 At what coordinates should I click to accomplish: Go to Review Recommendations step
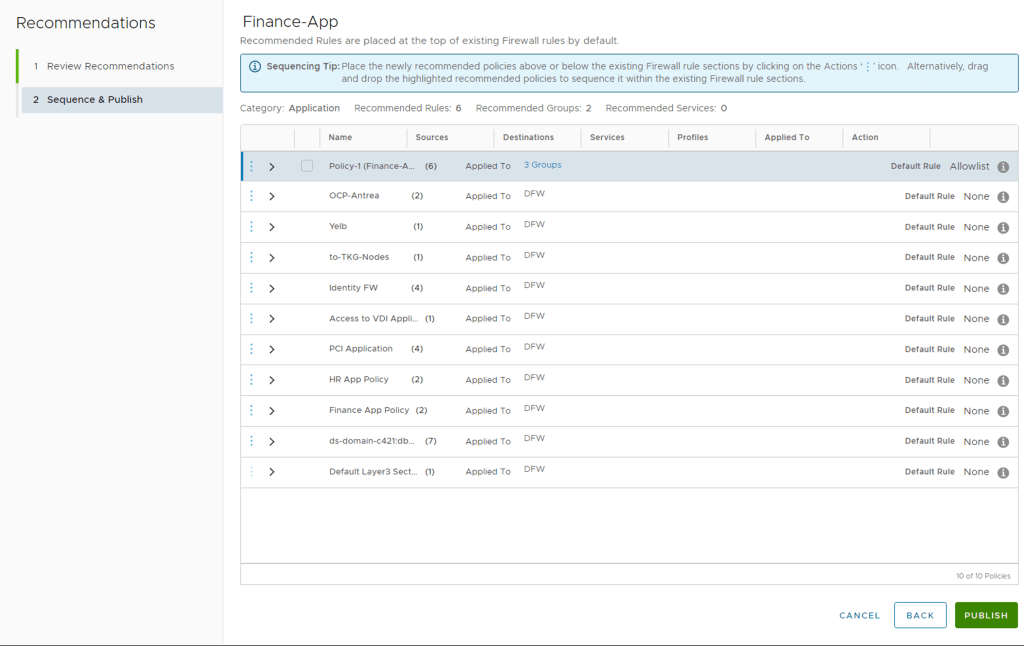(110, 66)
